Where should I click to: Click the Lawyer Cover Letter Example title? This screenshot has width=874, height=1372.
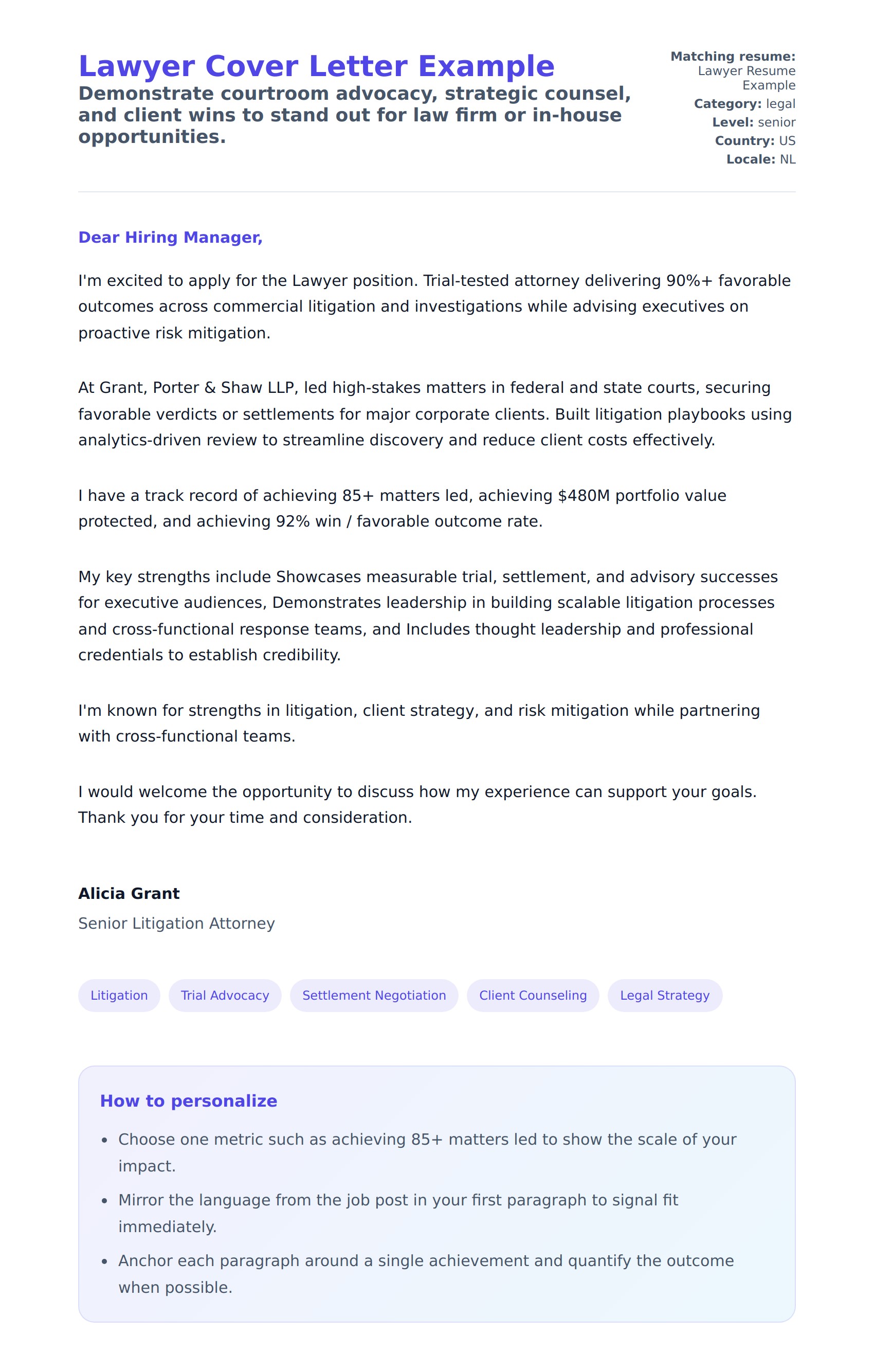[316, 66]
